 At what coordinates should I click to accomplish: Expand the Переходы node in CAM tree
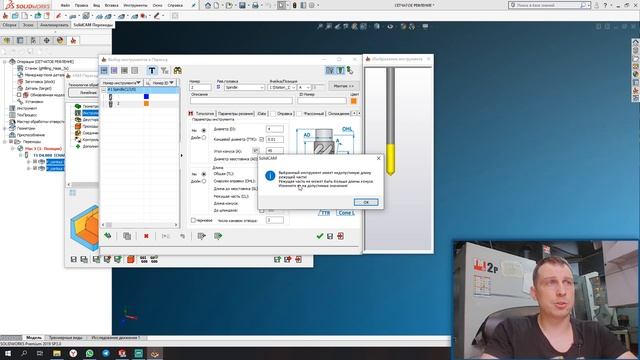5,142
